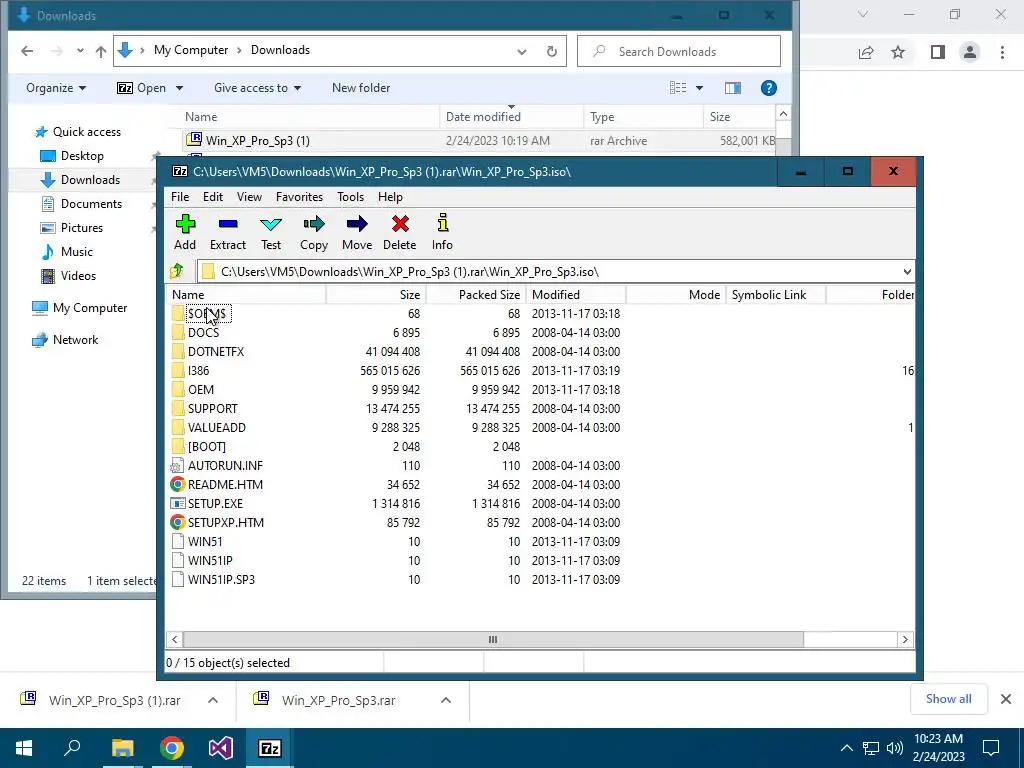Image resolution: width=1024 pixels, height=768 pixels.
Task: Open recent locations dropdown arrow in Explorer
Action: point(80,51)
